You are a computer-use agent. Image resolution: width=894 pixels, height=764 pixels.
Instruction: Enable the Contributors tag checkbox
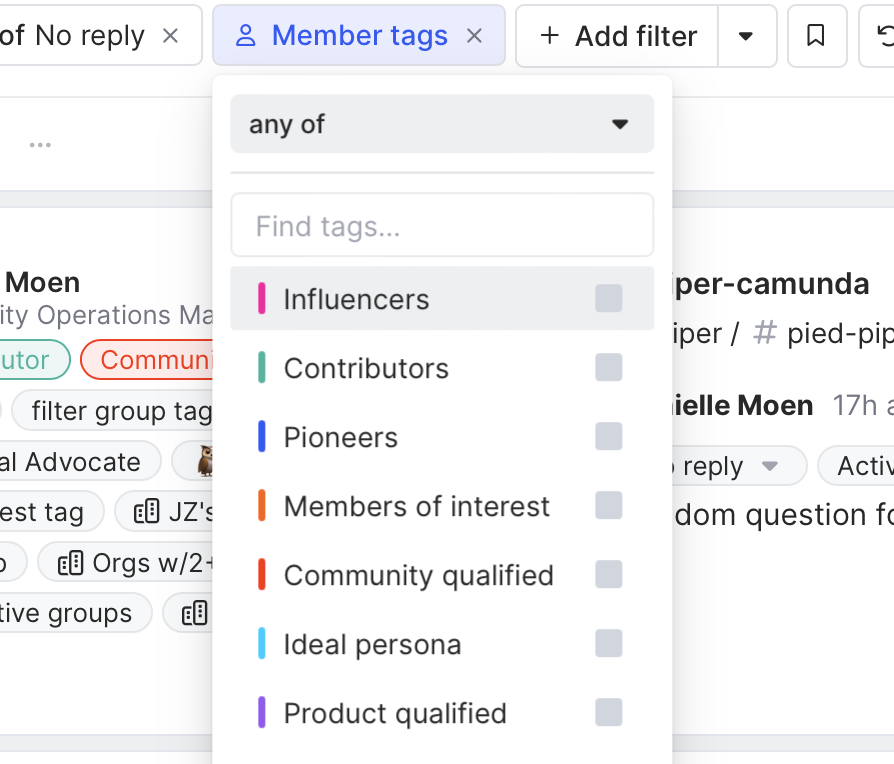[608, 368]
